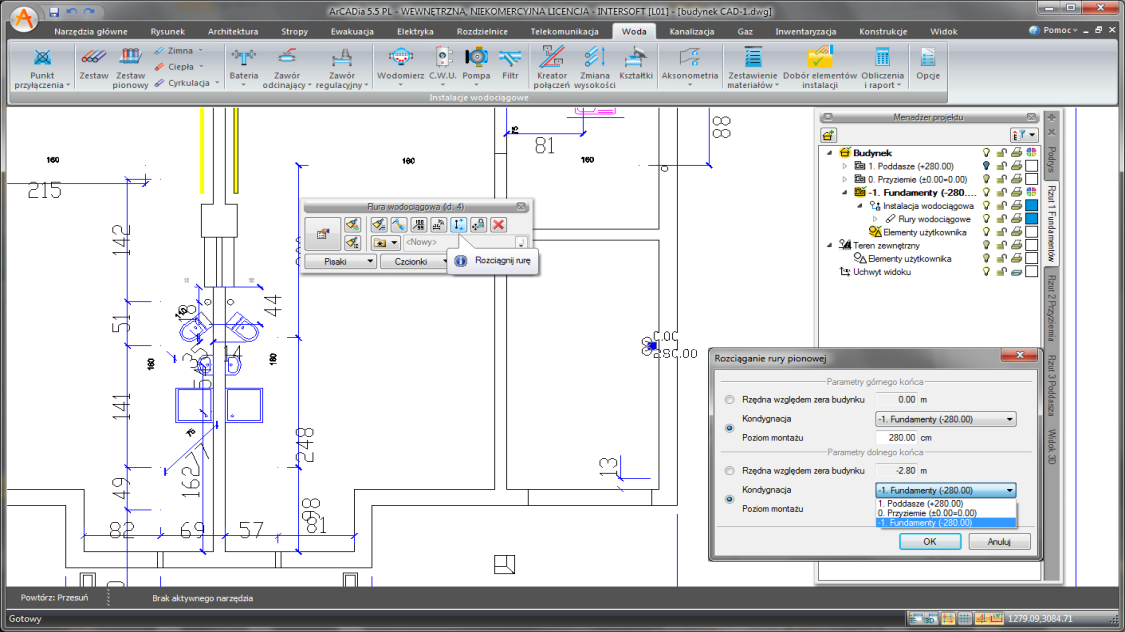1125x632 pixels.
Task: Insert a C.W.U. heater
Action: pos(443,67)
